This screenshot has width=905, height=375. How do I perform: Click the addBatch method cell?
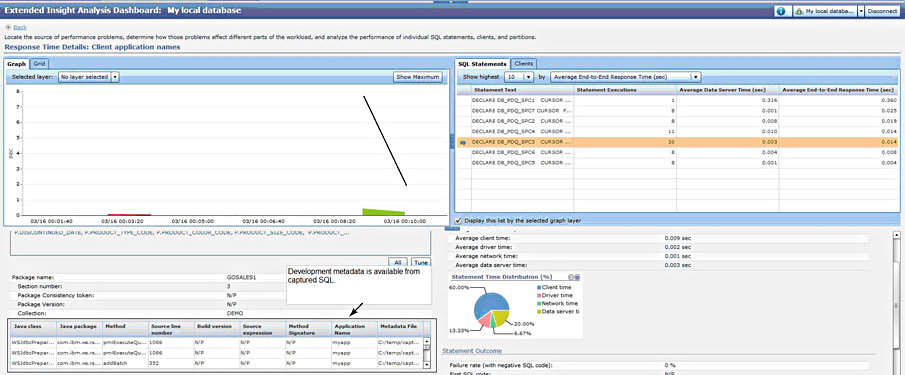tap(125, 364)
